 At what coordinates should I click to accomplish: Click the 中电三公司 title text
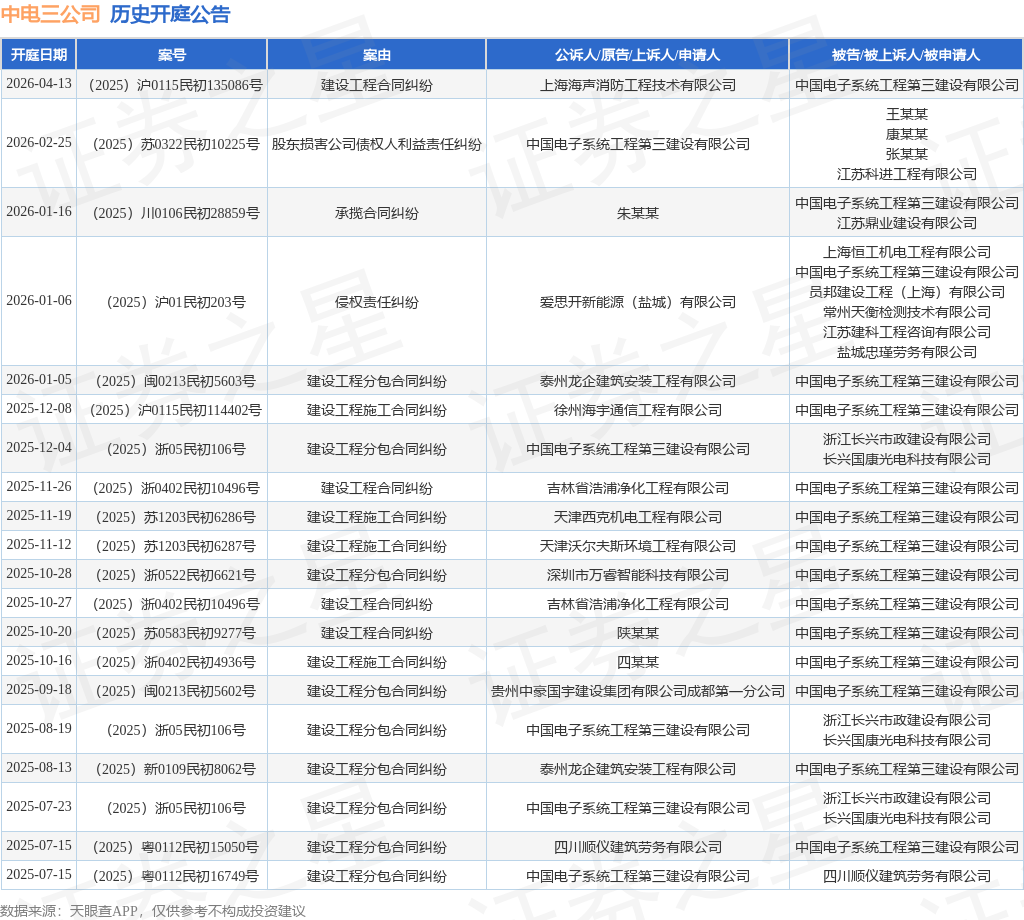tap(50, 14)
